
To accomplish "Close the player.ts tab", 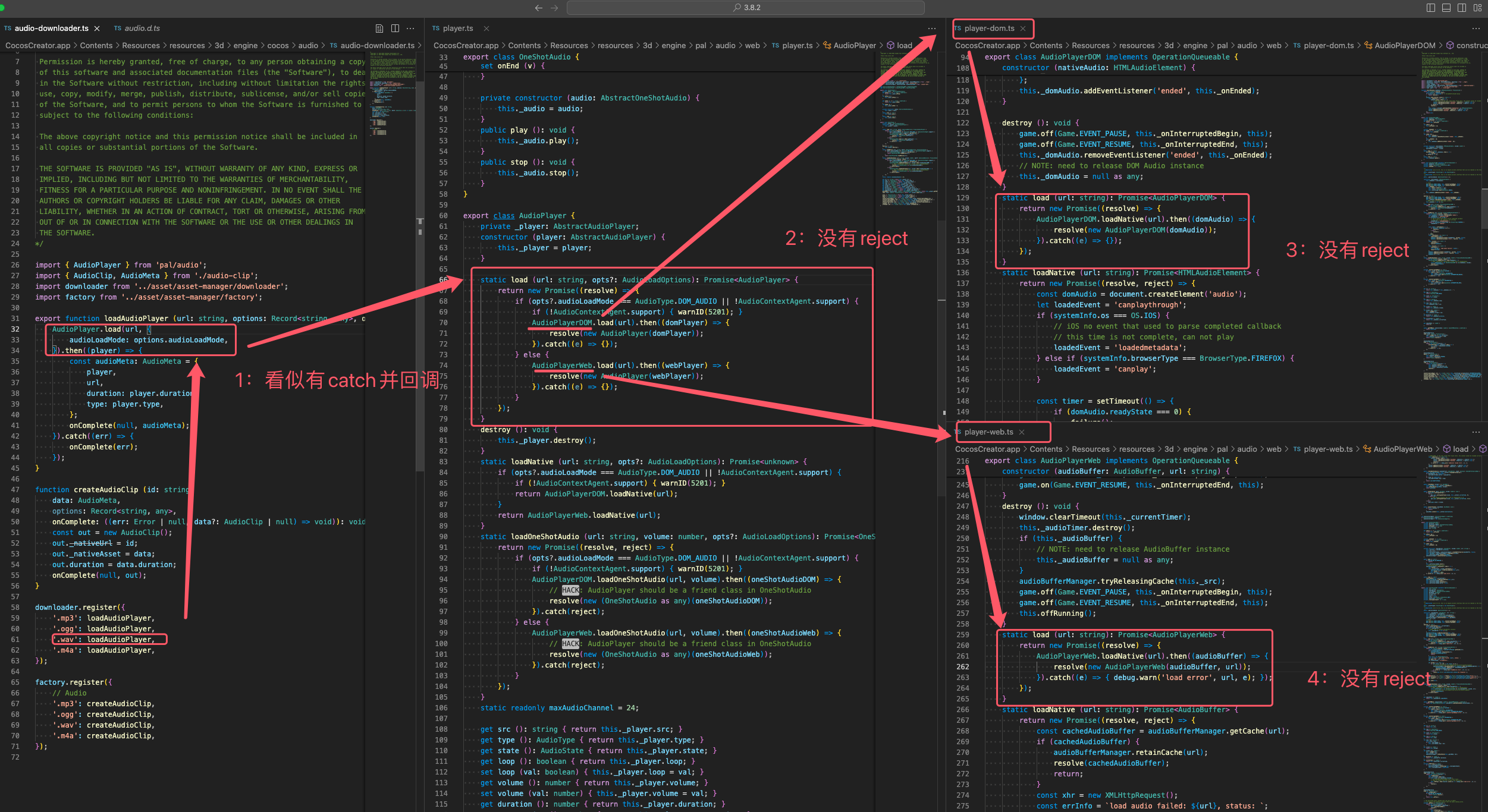I will point(486,29).
